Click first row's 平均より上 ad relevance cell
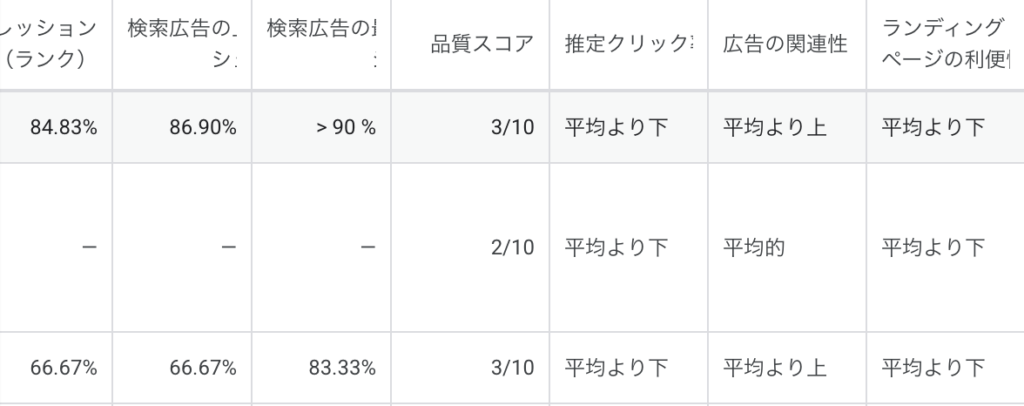Image resolution: width=1024 pixels, height=406 pixels. pos(775,127)
